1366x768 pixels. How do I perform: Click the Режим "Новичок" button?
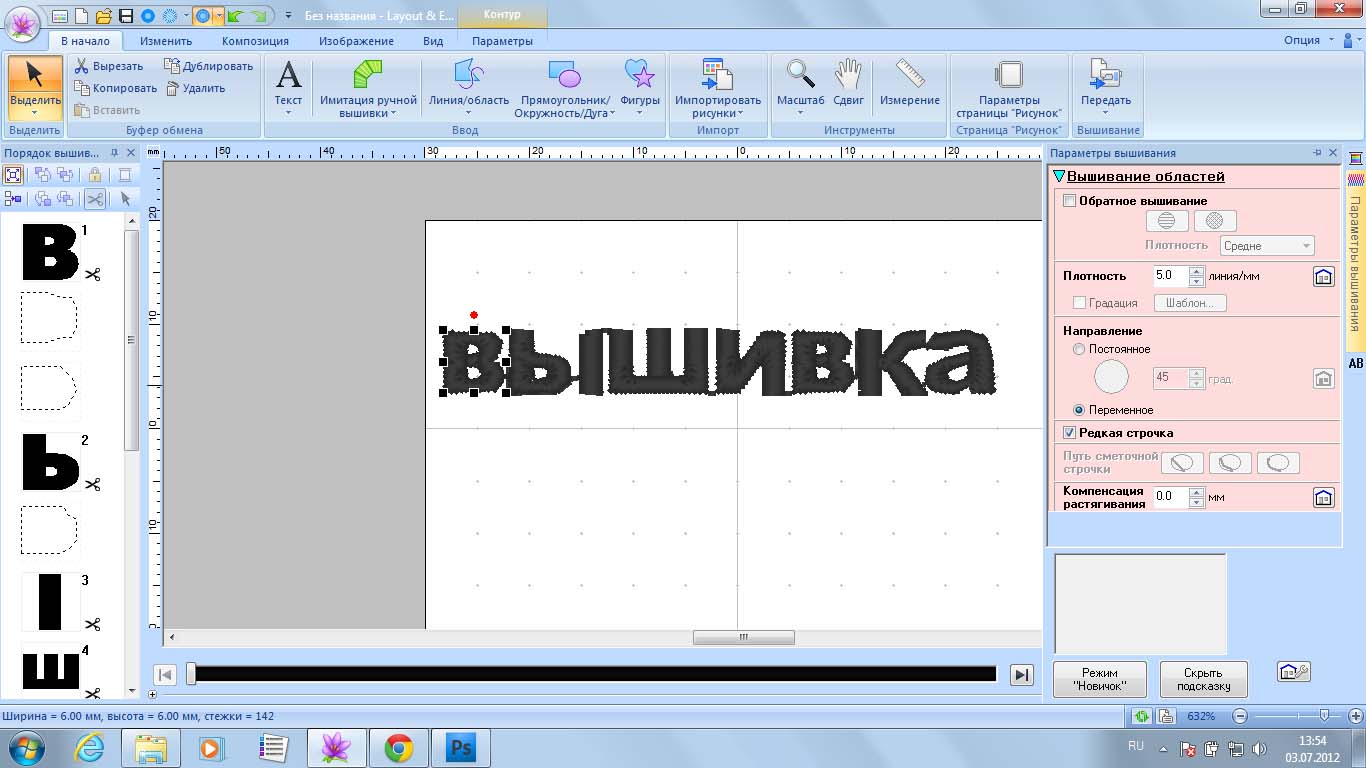click(x=1100, y=679)
